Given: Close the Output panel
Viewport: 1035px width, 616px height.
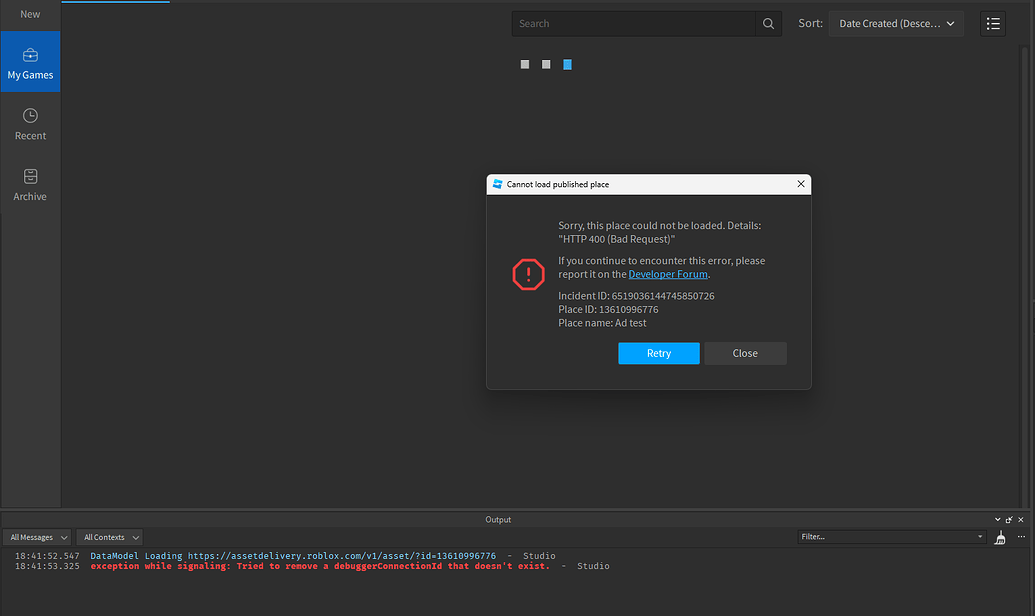Looking at the screenshot, I should 1020,520.
